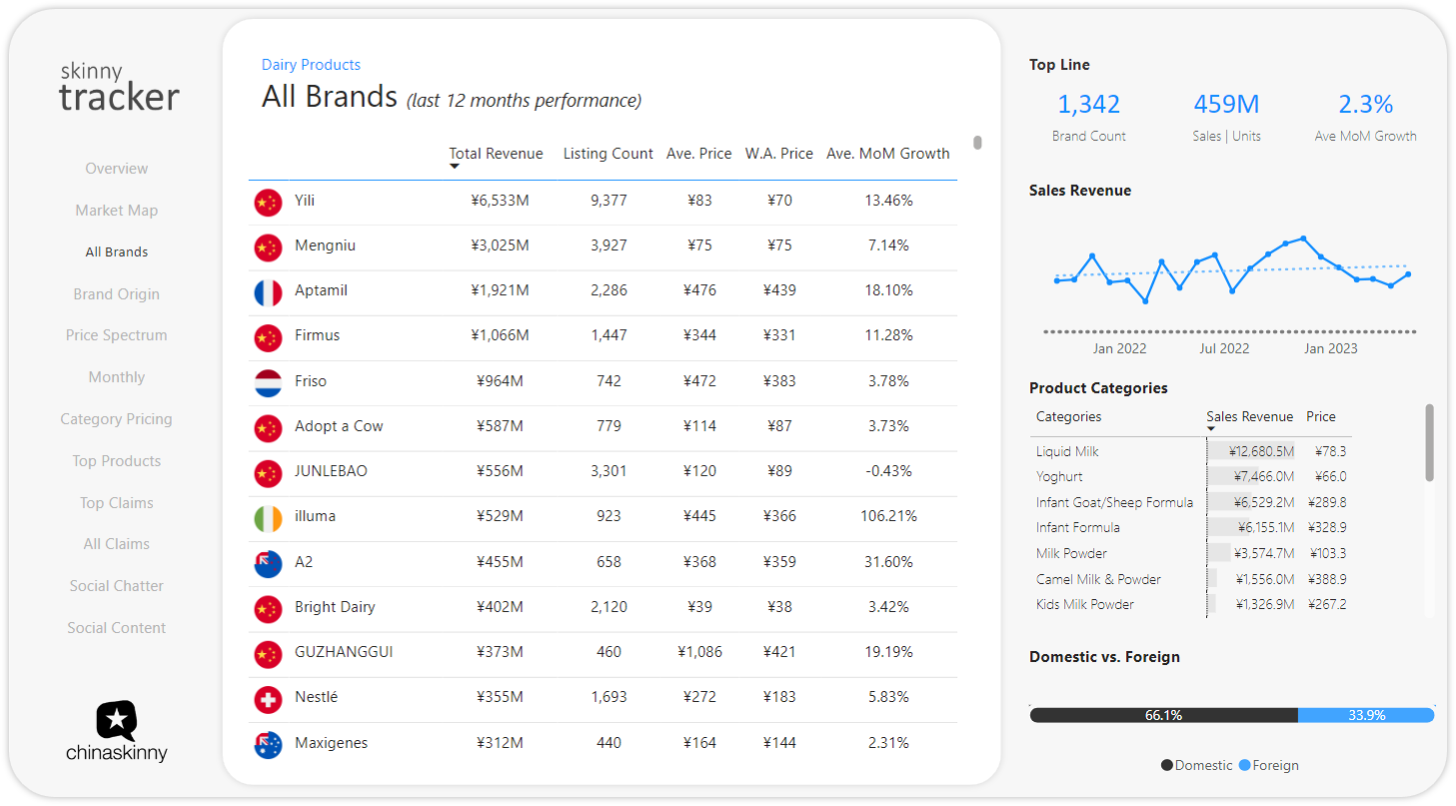Image resolution: width=1456 pixels, height=806 pixels.
Task: Click the China flag icon beside JUNLEBAO
Action: [268, 472]
